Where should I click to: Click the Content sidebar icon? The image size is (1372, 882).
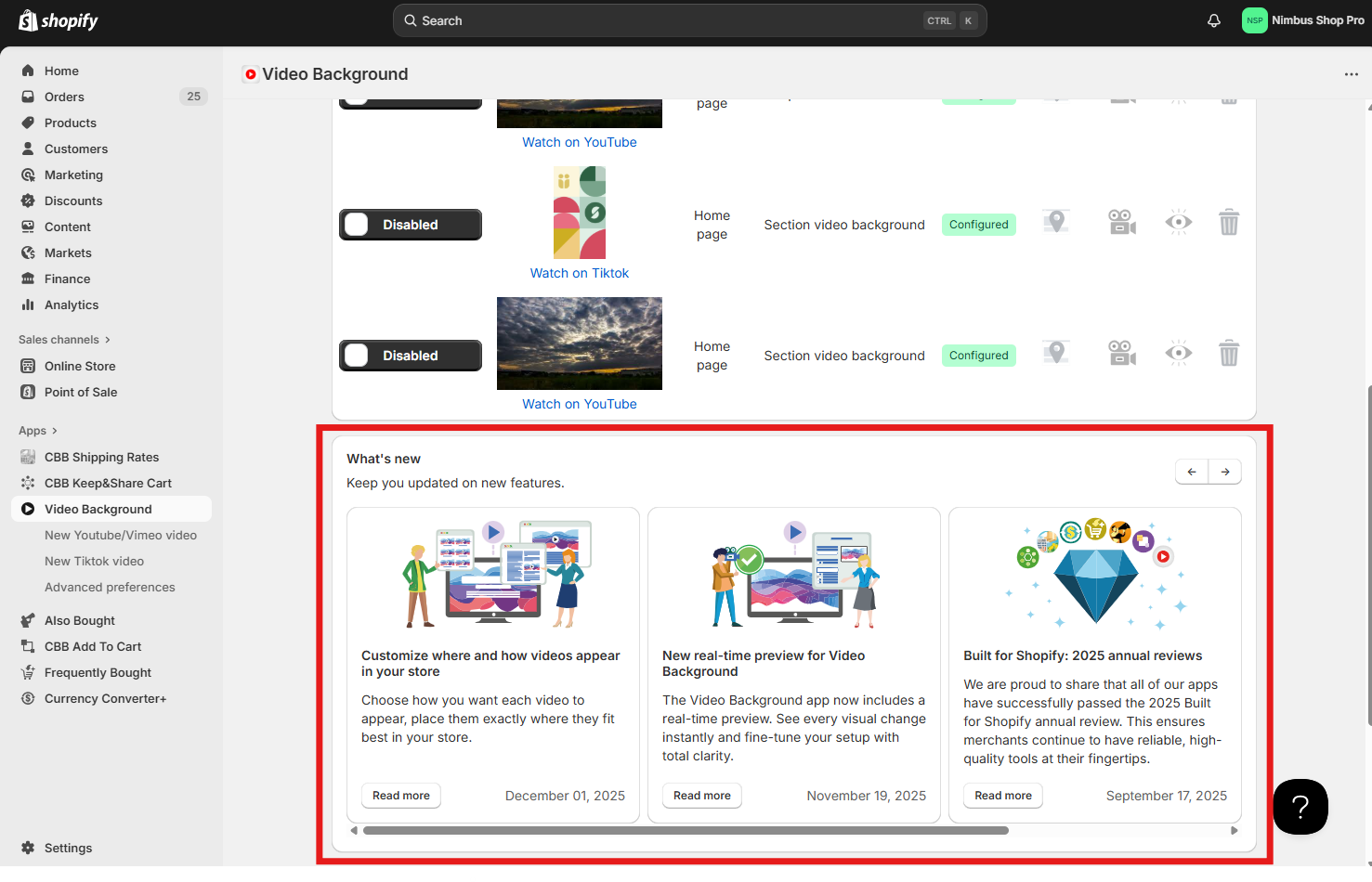28,227
